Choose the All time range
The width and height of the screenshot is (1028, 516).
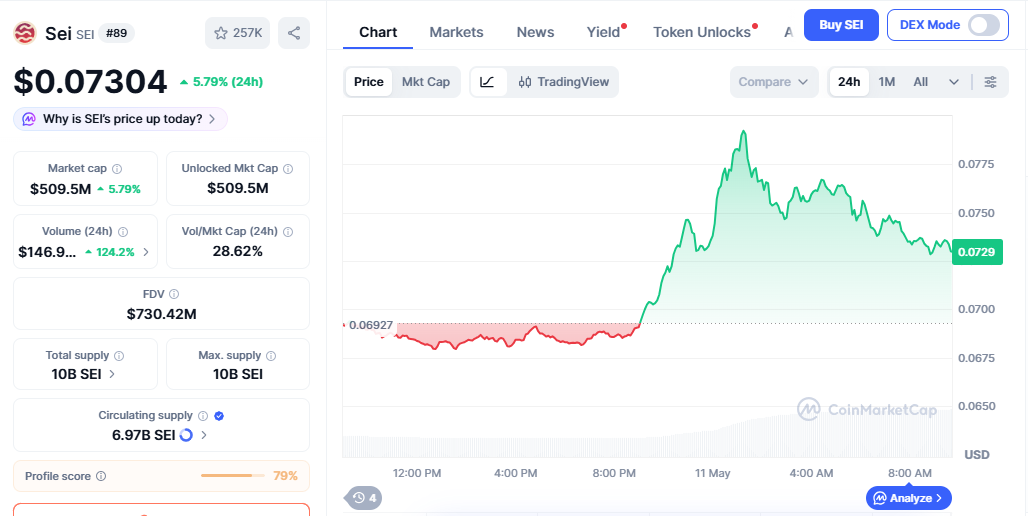click(920, 82)
